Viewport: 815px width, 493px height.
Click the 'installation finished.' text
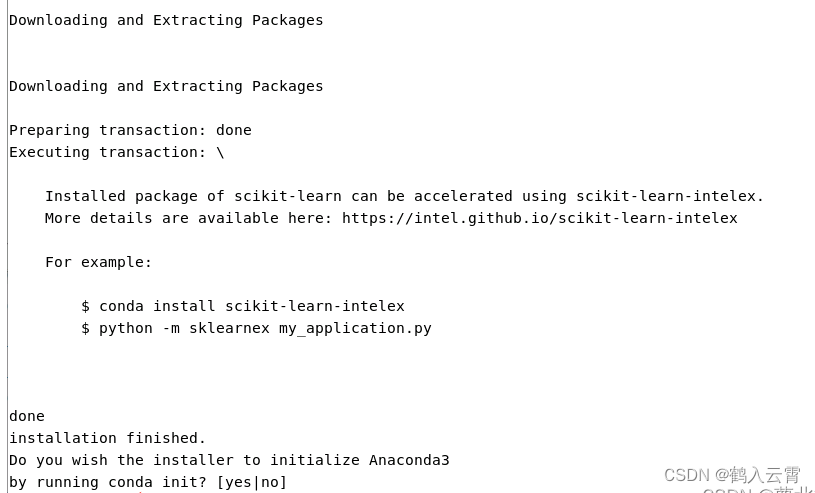[x=108, y=438]
